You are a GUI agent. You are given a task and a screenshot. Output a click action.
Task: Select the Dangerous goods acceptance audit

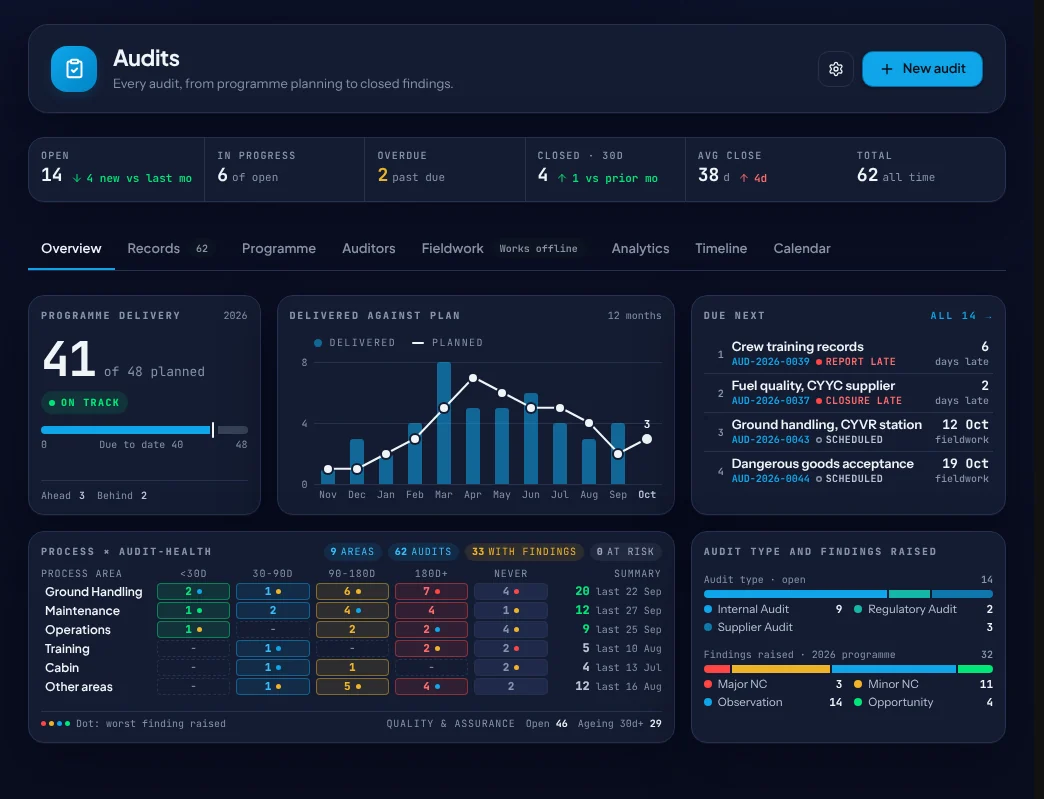[848, 471]
